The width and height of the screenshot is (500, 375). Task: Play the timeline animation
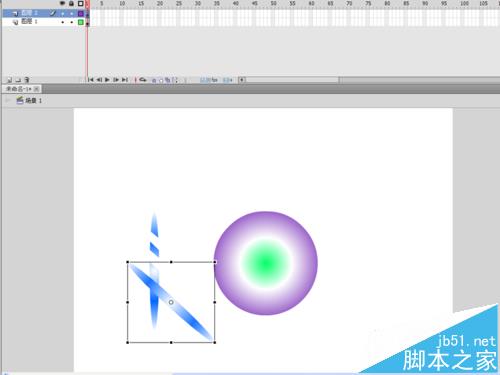(x=107, y=80)
